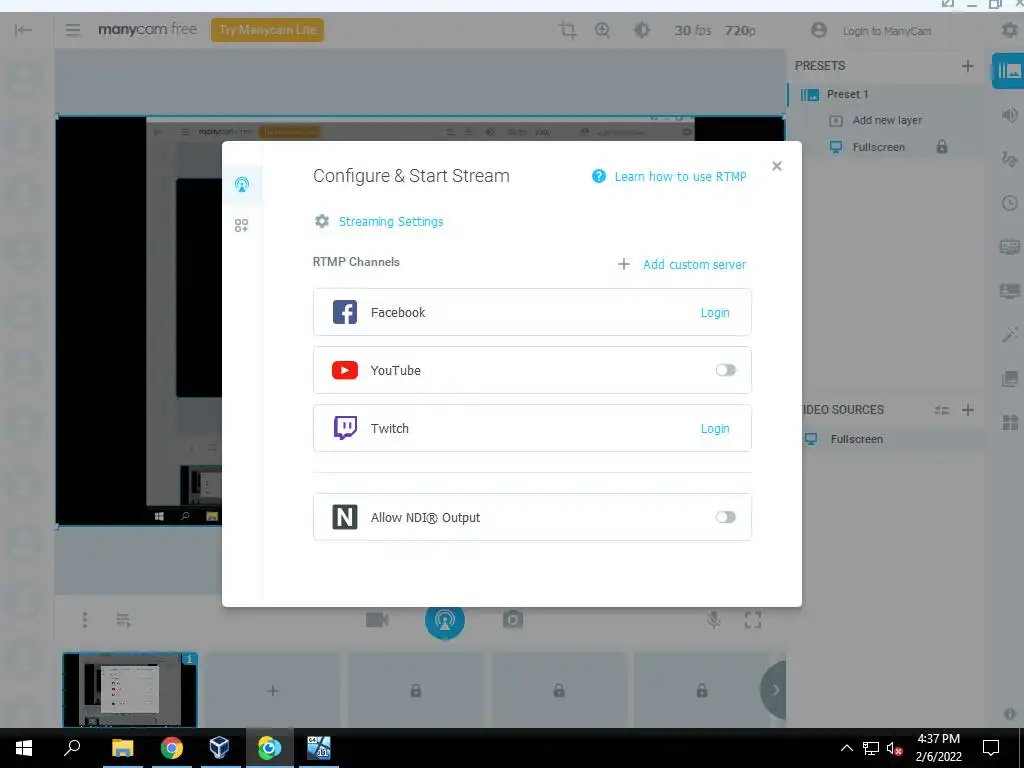The height and width of the screenshot is (768, 1024).
Task: Click the YouTube logo icon
Action: tap(345, 370)
